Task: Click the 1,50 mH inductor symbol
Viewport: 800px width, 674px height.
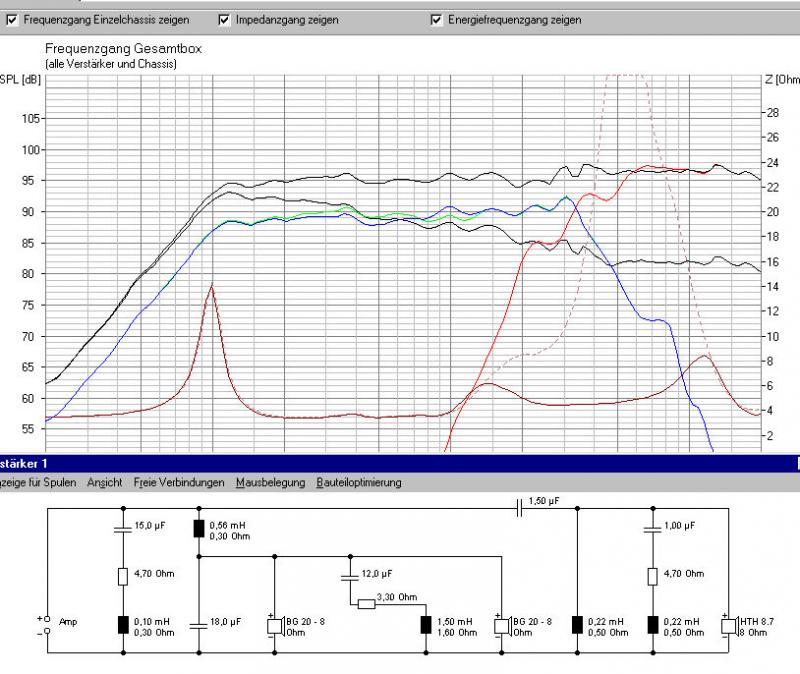Action: coord(424,627)
